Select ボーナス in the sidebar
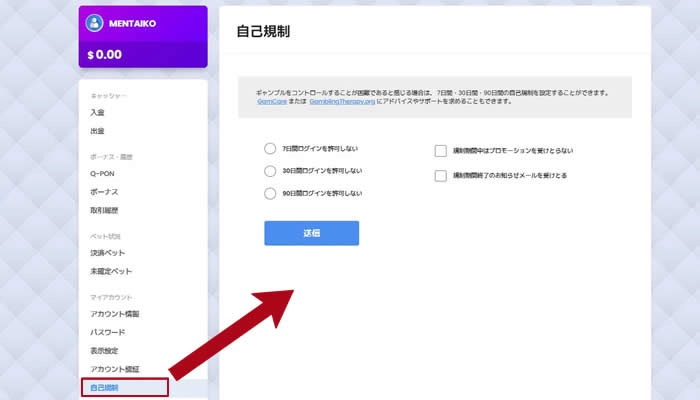 104,191
